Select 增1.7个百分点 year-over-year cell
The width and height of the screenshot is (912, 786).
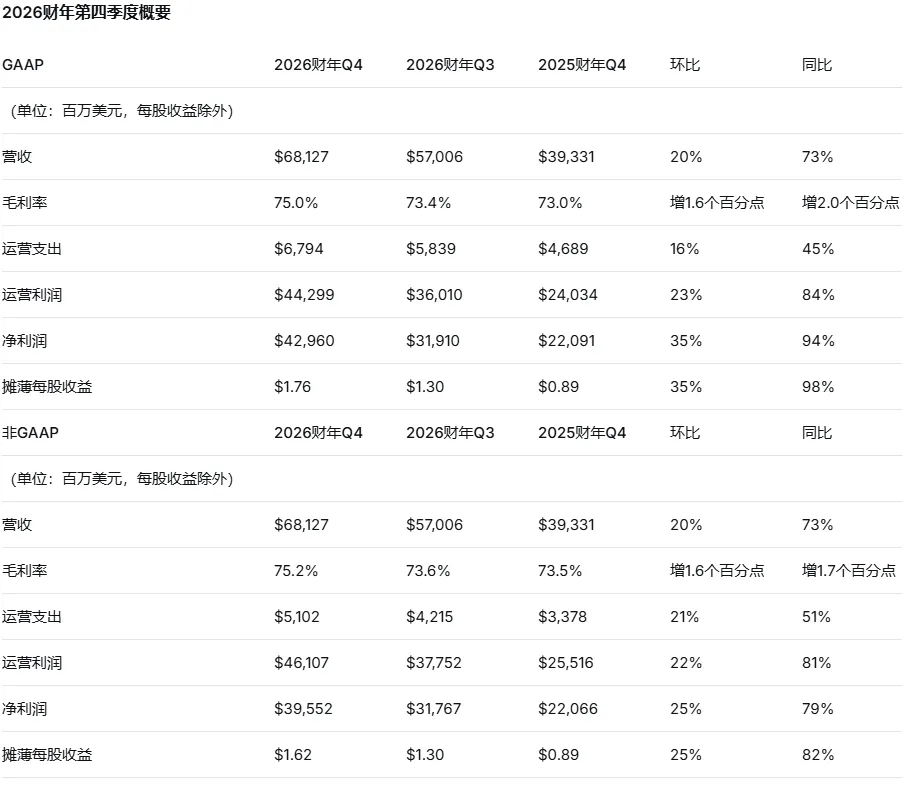point(849,570)
